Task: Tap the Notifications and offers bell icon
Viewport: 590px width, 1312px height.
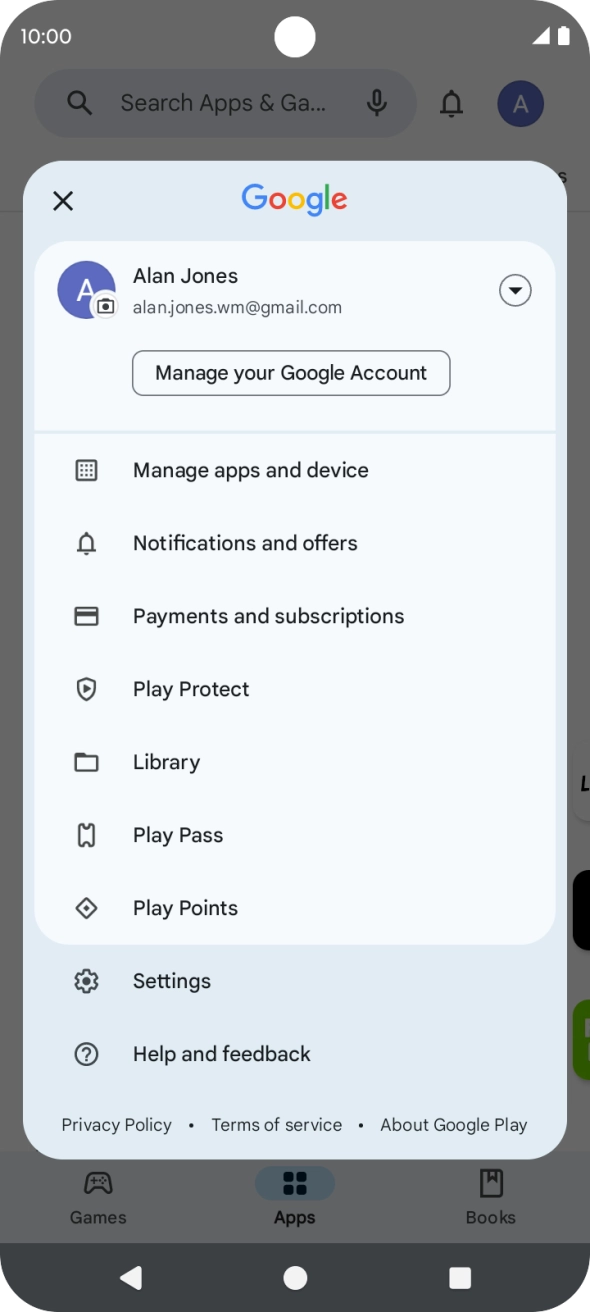Action: 87,543
